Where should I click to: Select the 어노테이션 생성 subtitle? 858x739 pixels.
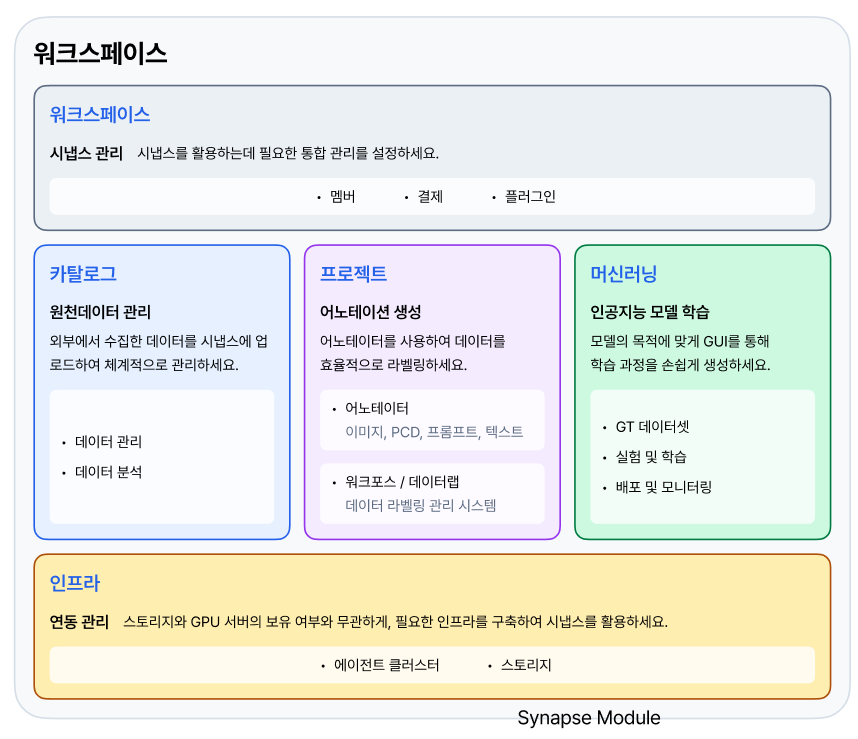370,312
